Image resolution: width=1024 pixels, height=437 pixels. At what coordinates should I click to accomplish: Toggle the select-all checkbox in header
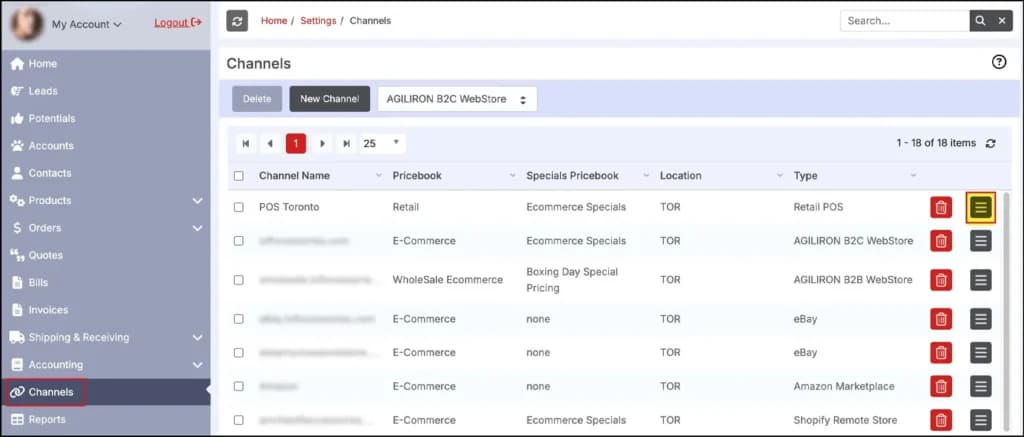click(238, 176)
